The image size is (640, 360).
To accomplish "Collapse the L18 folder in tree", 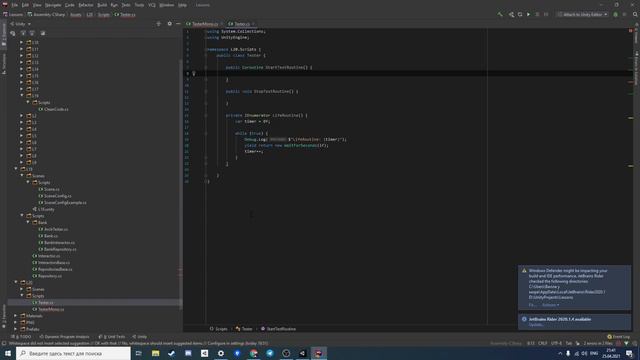I will click(22, 96).
